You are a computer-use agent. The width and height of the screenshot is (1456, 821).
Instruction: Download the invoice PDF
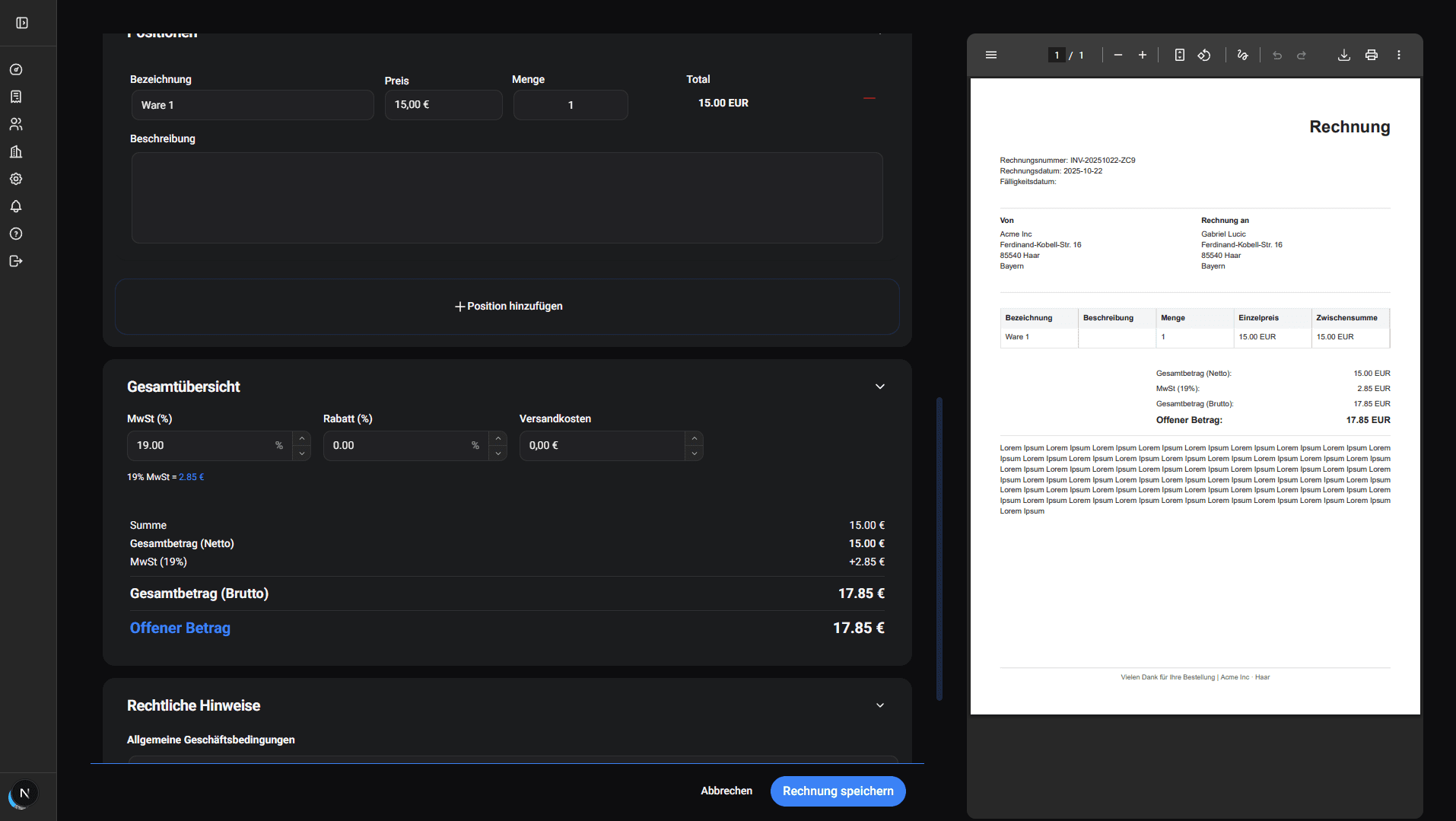[1344, 55]
